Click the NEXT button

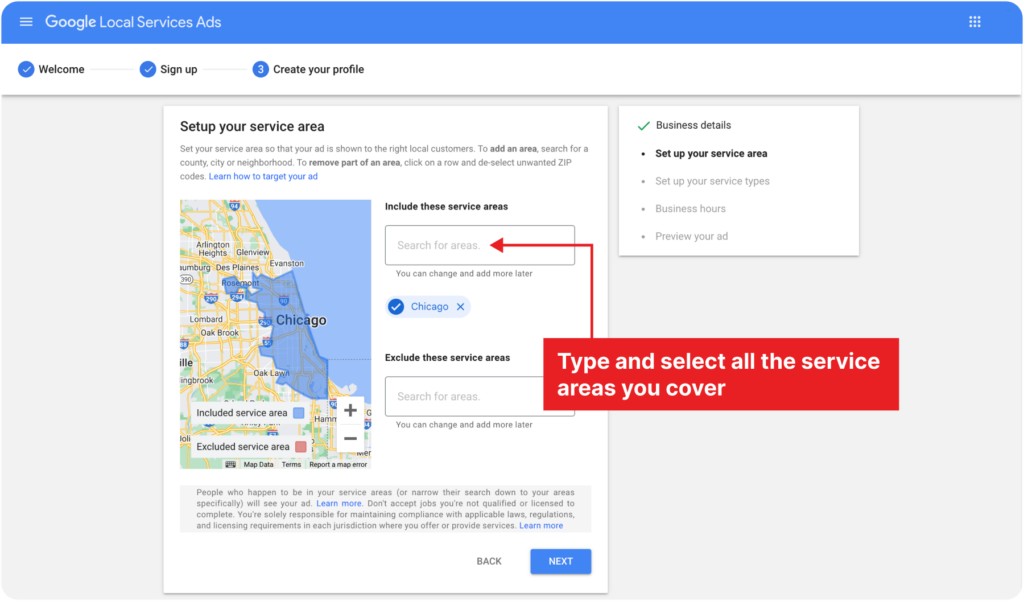click(x=560, y=561)
